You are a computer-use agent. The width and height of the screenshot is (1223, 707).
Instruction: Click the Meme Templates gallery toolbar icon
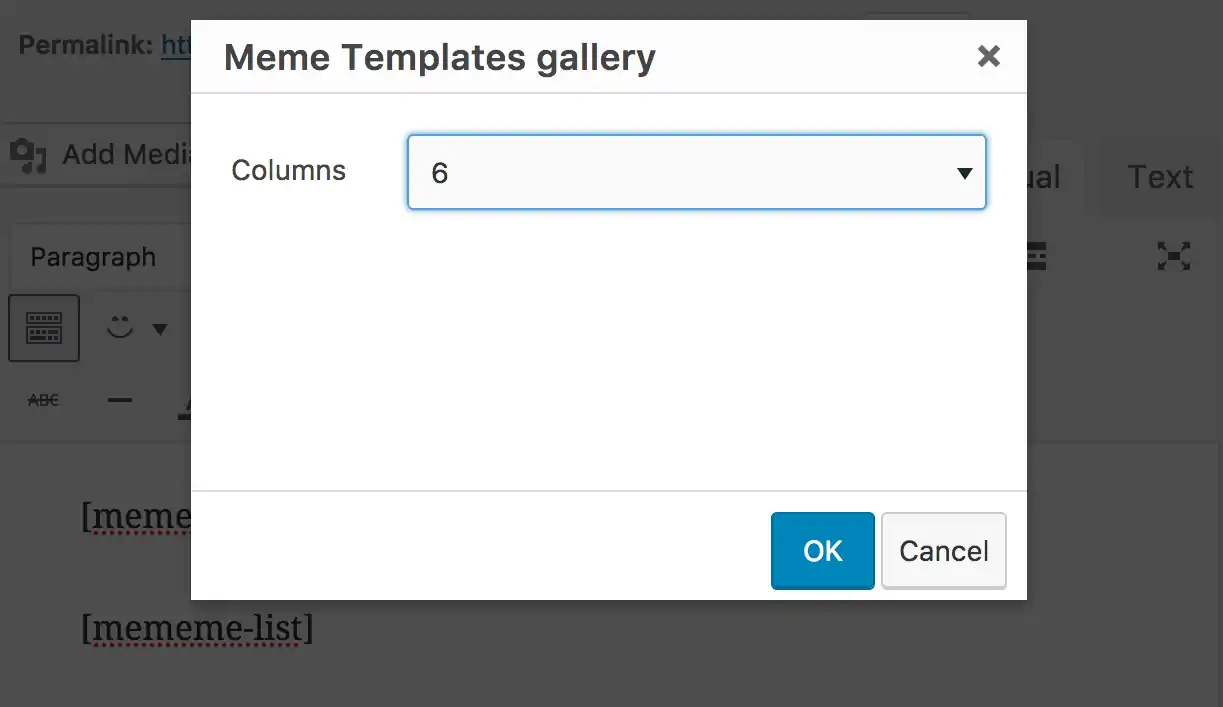[44, 328]
